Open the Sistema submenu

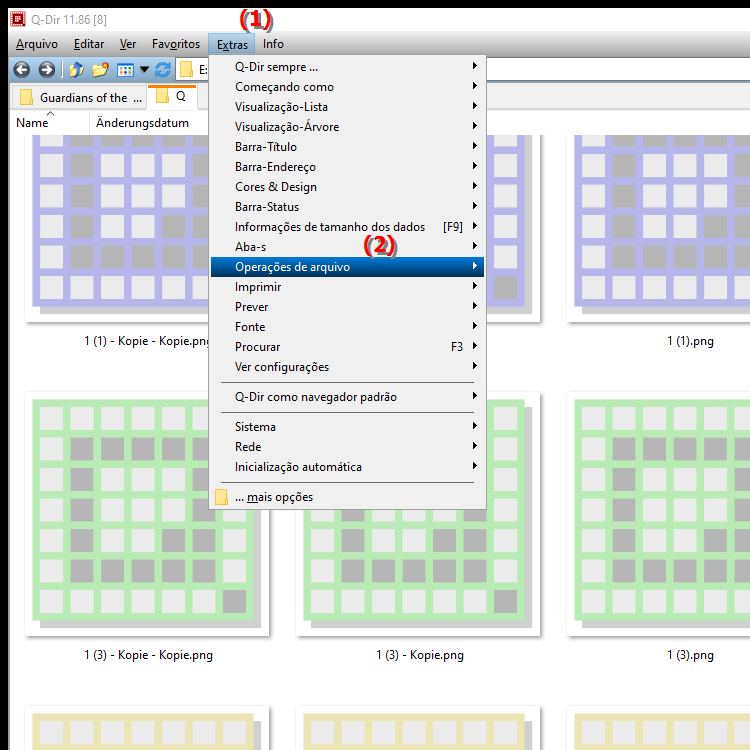[347, 427]
